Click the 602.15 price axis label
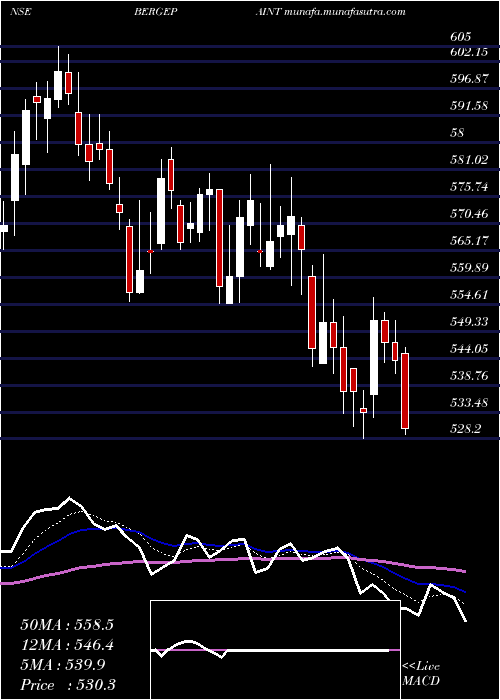The width and height of the screenshot is (500, 700). [x=469, y=52]
